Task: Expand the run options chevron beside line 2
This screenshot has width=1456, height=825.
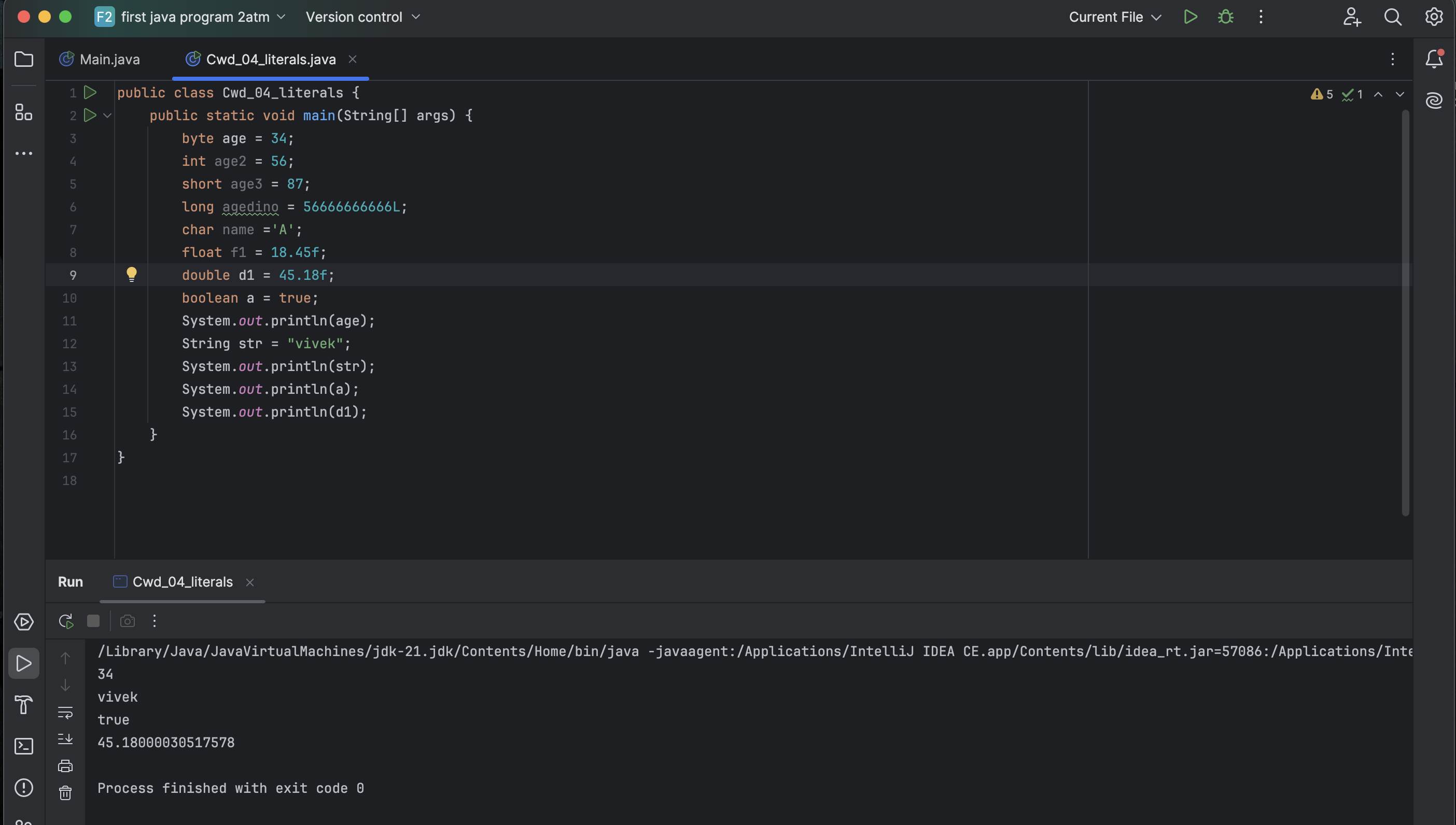Action: tap(107, 116)
